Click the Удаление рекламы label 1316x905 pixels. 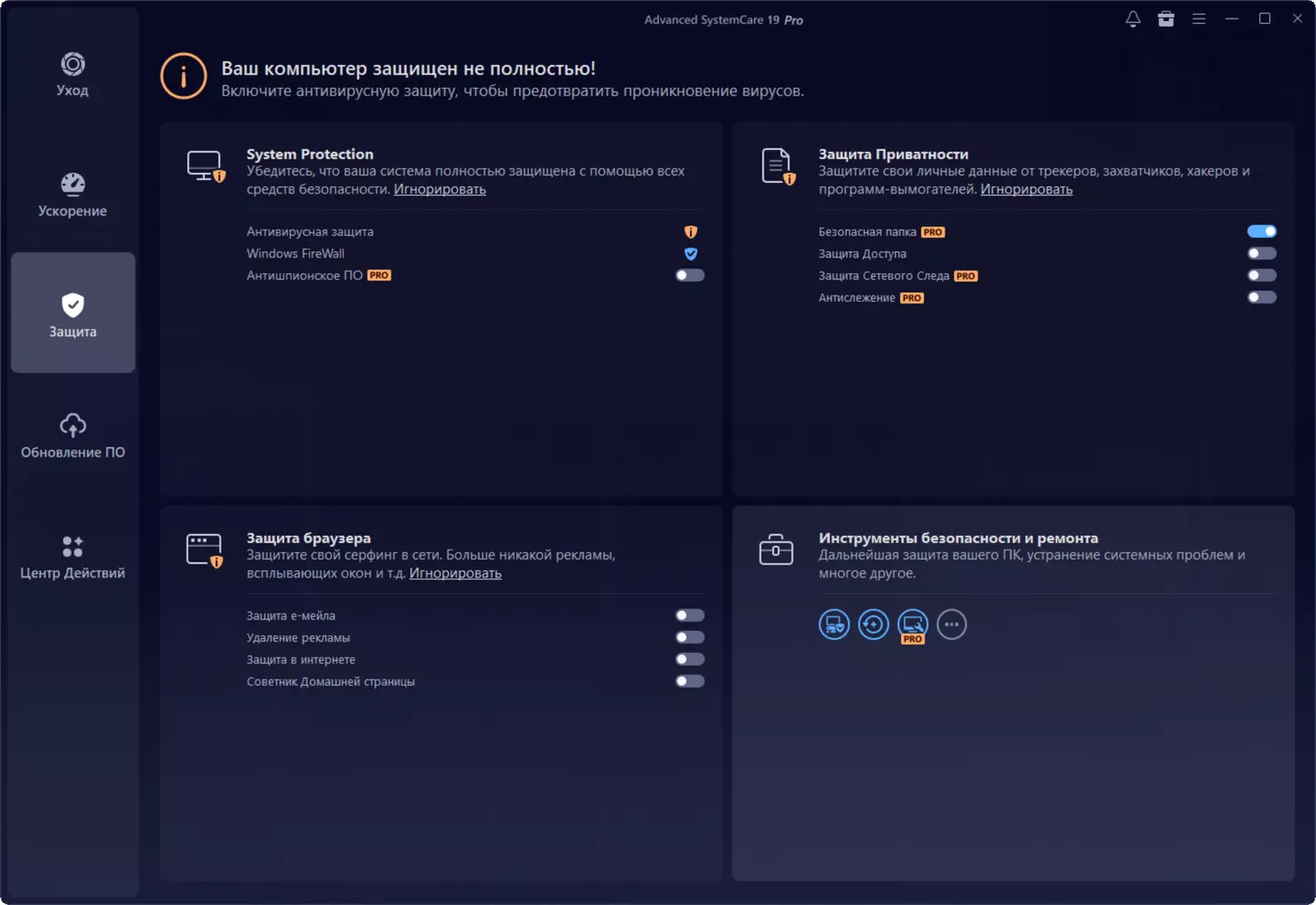[x=298, y=638]
